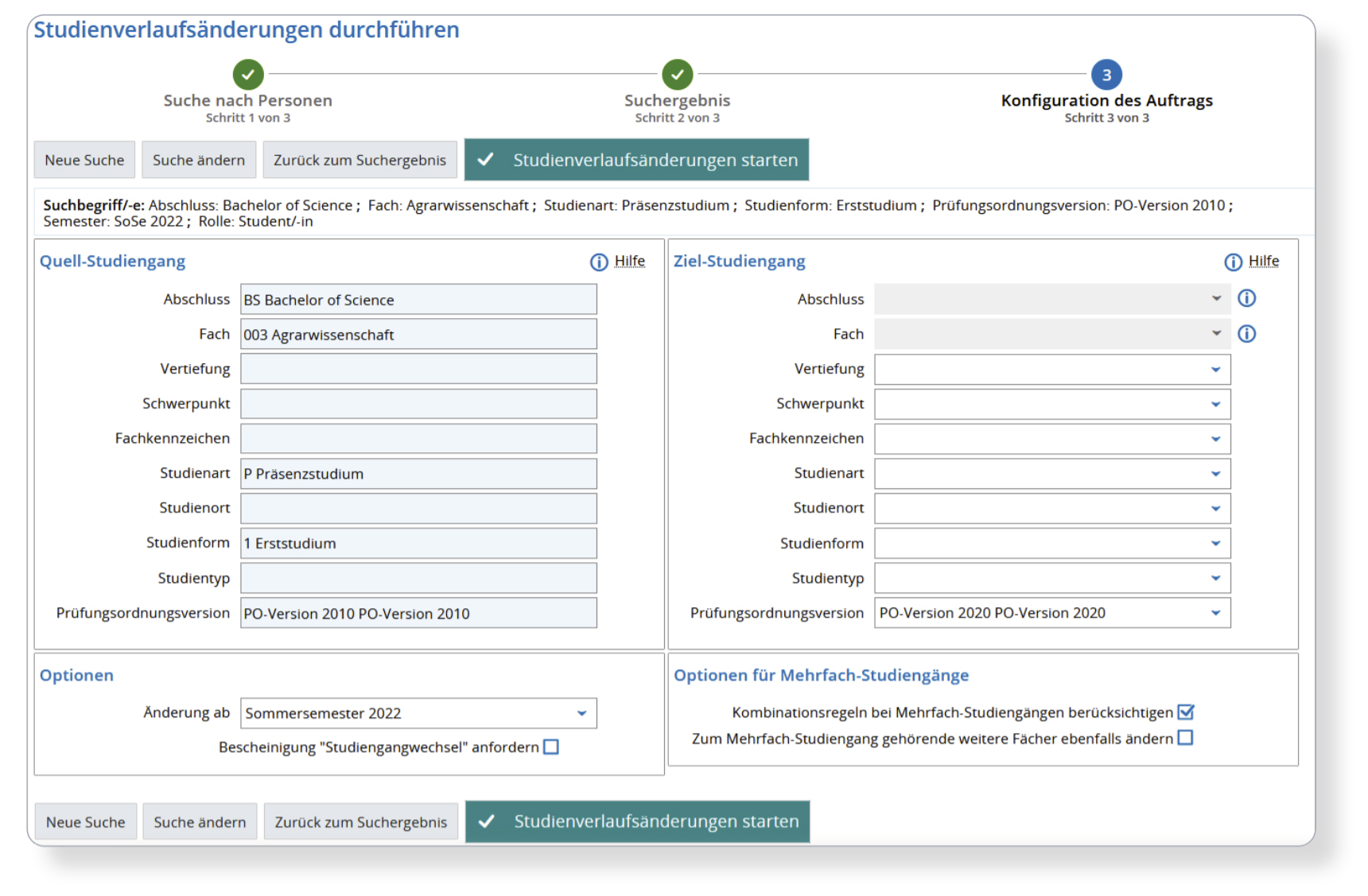Click the Studienverlaufsänderungen durchführen page title
This screenshot has height=896, width=1368.
[x=247, y=30]
